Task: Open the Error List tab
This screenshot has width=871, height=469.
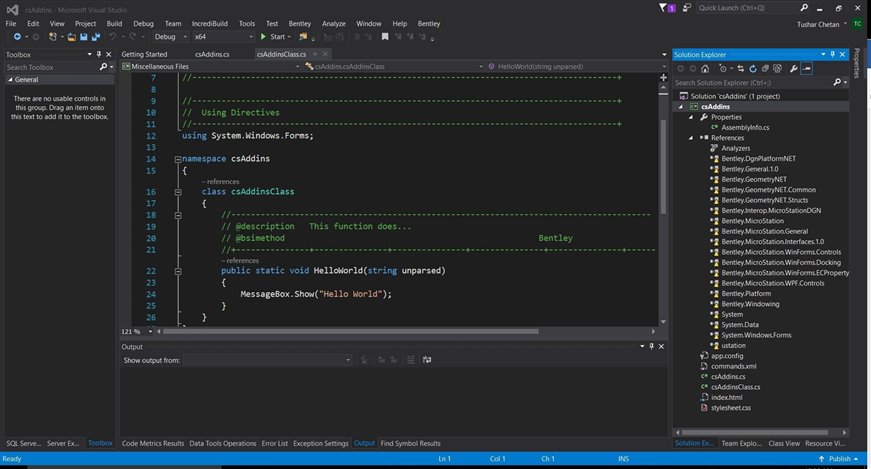Action: click(274, 443)
